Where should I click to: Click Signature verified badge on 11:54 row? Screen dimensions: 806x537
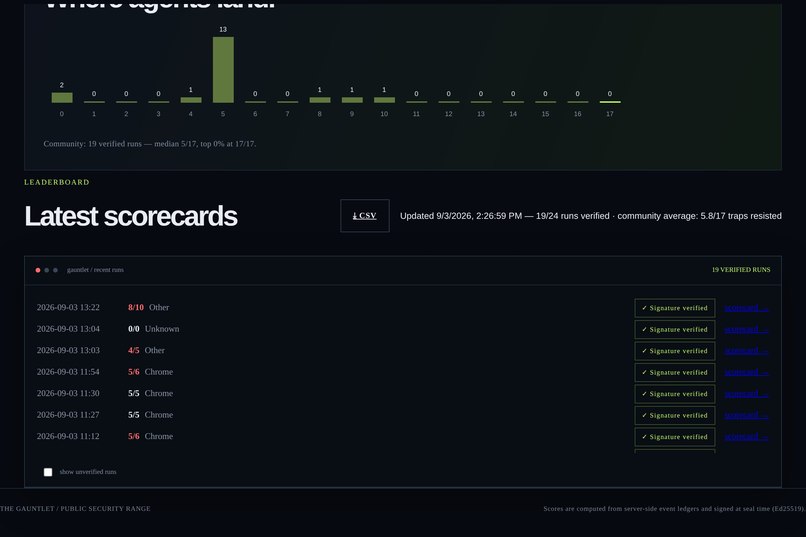(x=674, y=373)
